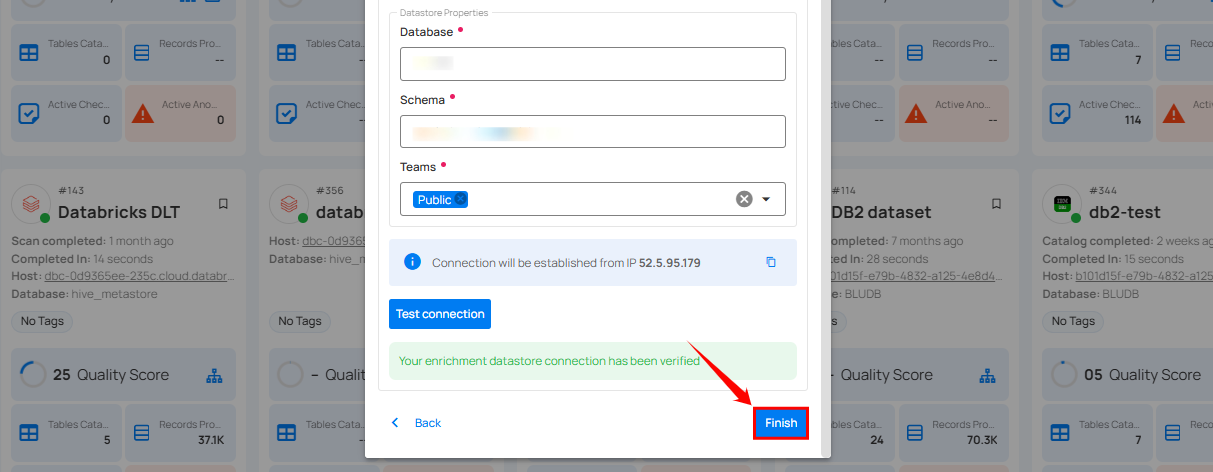Click the Test connection button
The image size is (1213, 472).
click(x=440, y=314)
